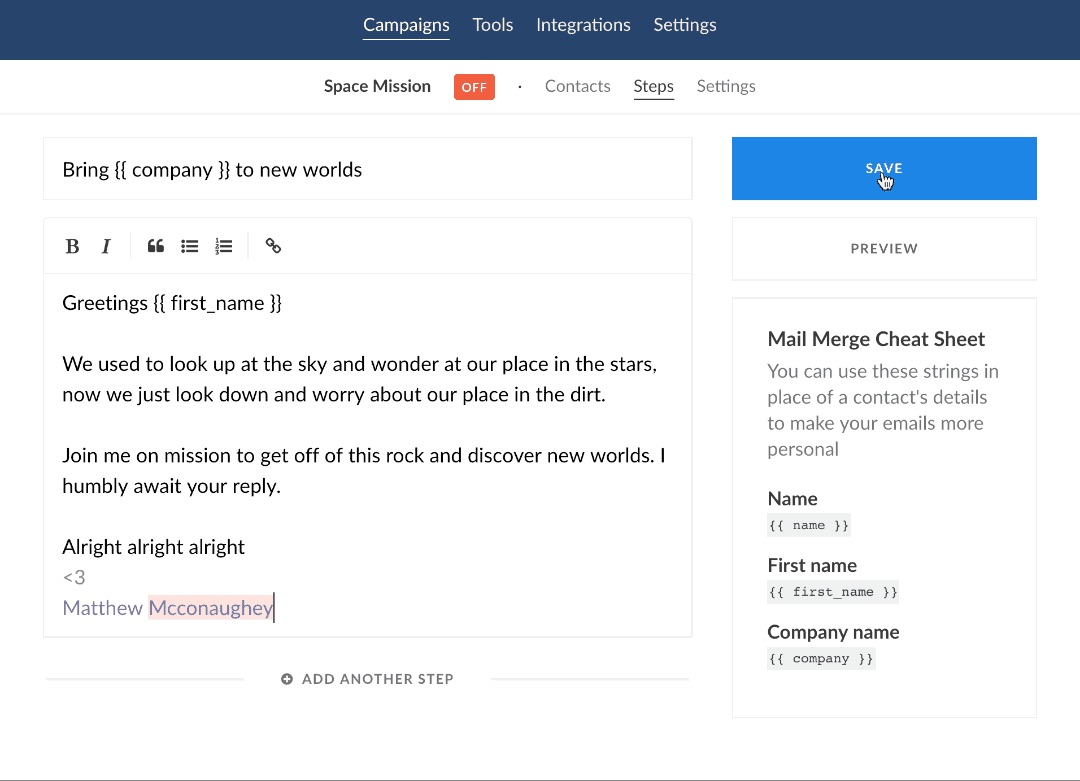Viewport: 1080px width, 781px height.
Task: Click the plus icon beside Add Another Step
Action: click(x=287, y=679)
